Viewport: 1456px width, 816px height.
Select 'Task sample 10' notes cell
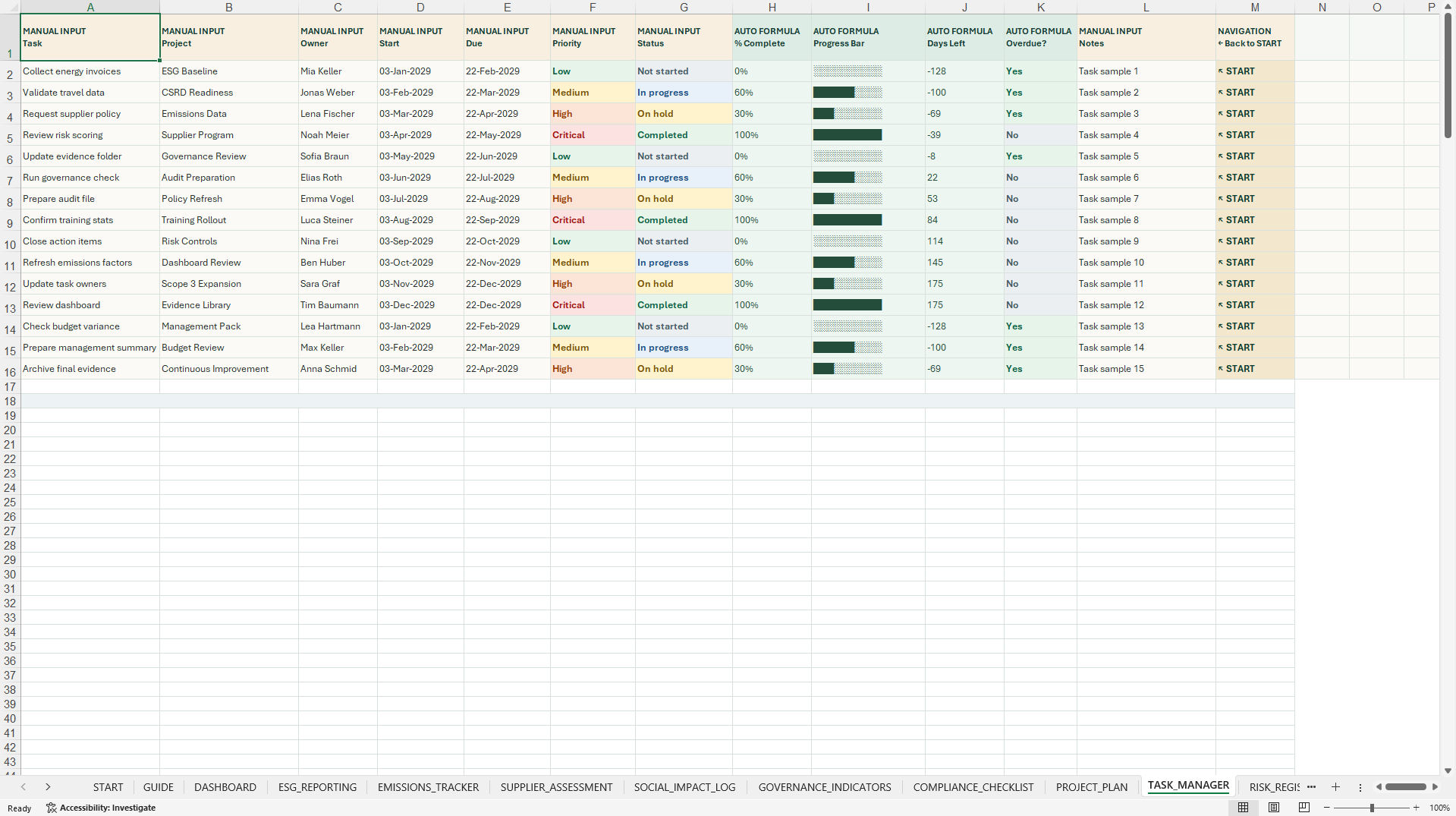coord(1146,263)
